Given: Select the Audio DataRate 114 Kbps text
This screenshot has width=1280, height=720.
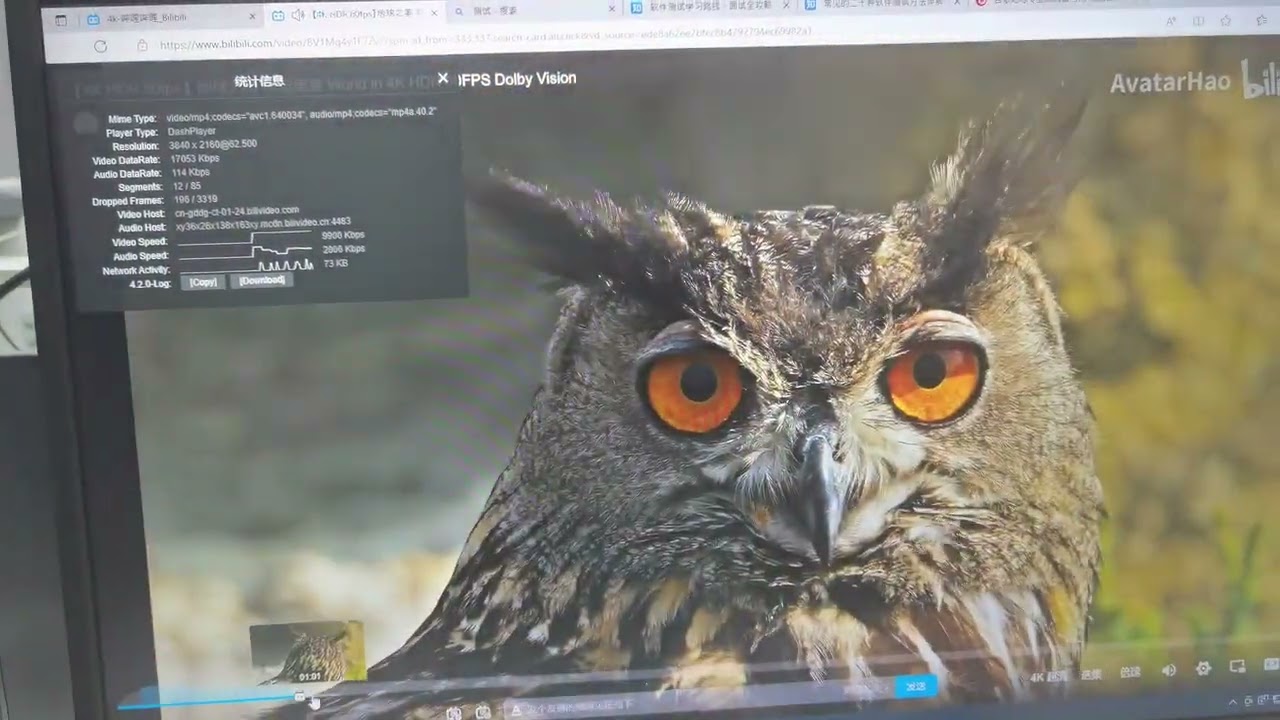Looking at the screenshot, I should pos(190,172).
